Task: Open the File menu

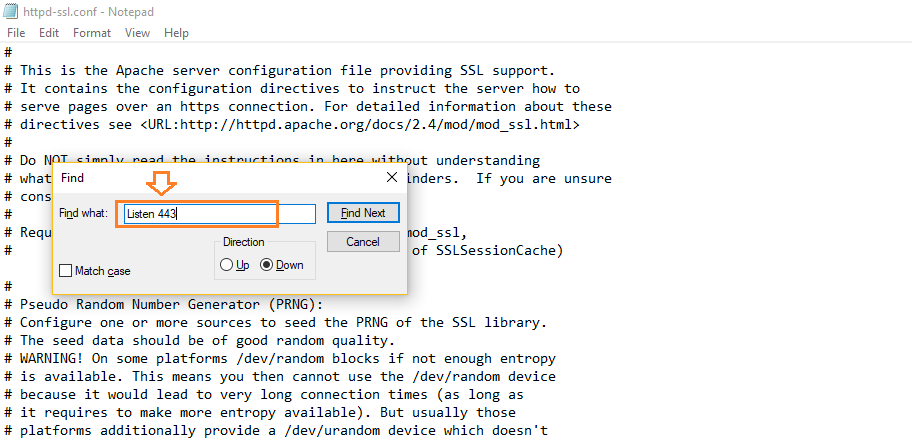Action: tap(16, 33)
